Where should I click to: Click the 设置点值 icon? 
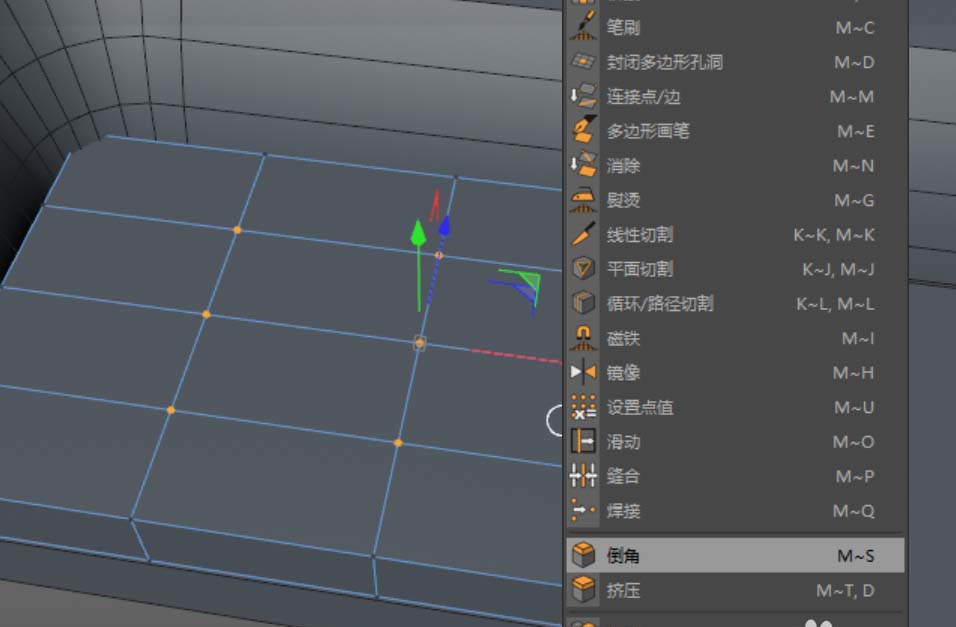click(x=583, y=407)
